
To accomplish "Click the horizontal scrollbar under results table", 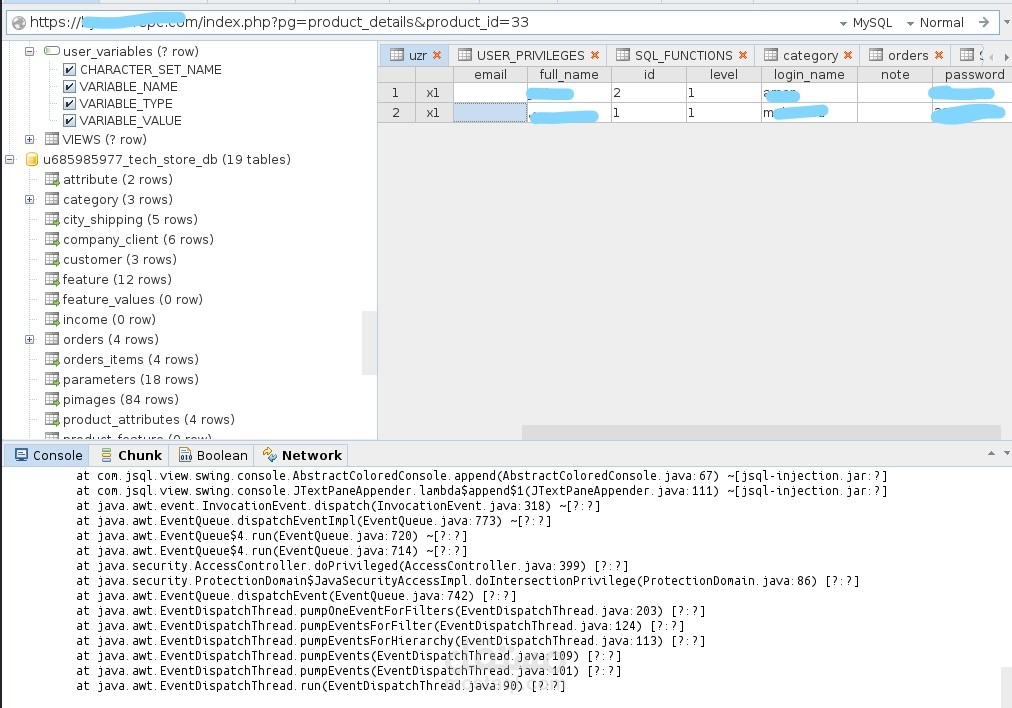I will click(761, 432).
